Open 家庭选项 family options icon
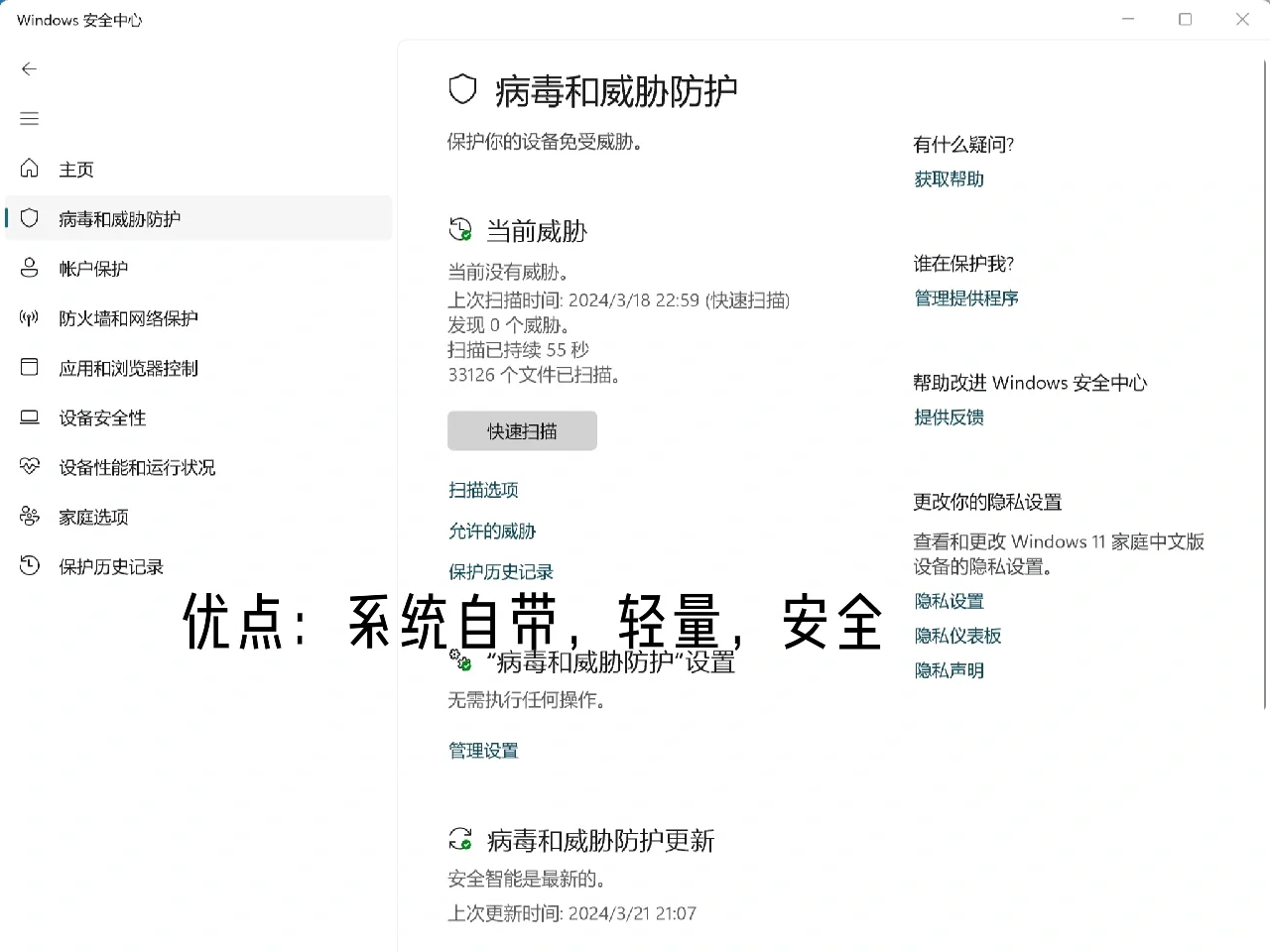This screenshot has width=1270, height=952. (x=29, y=517)
